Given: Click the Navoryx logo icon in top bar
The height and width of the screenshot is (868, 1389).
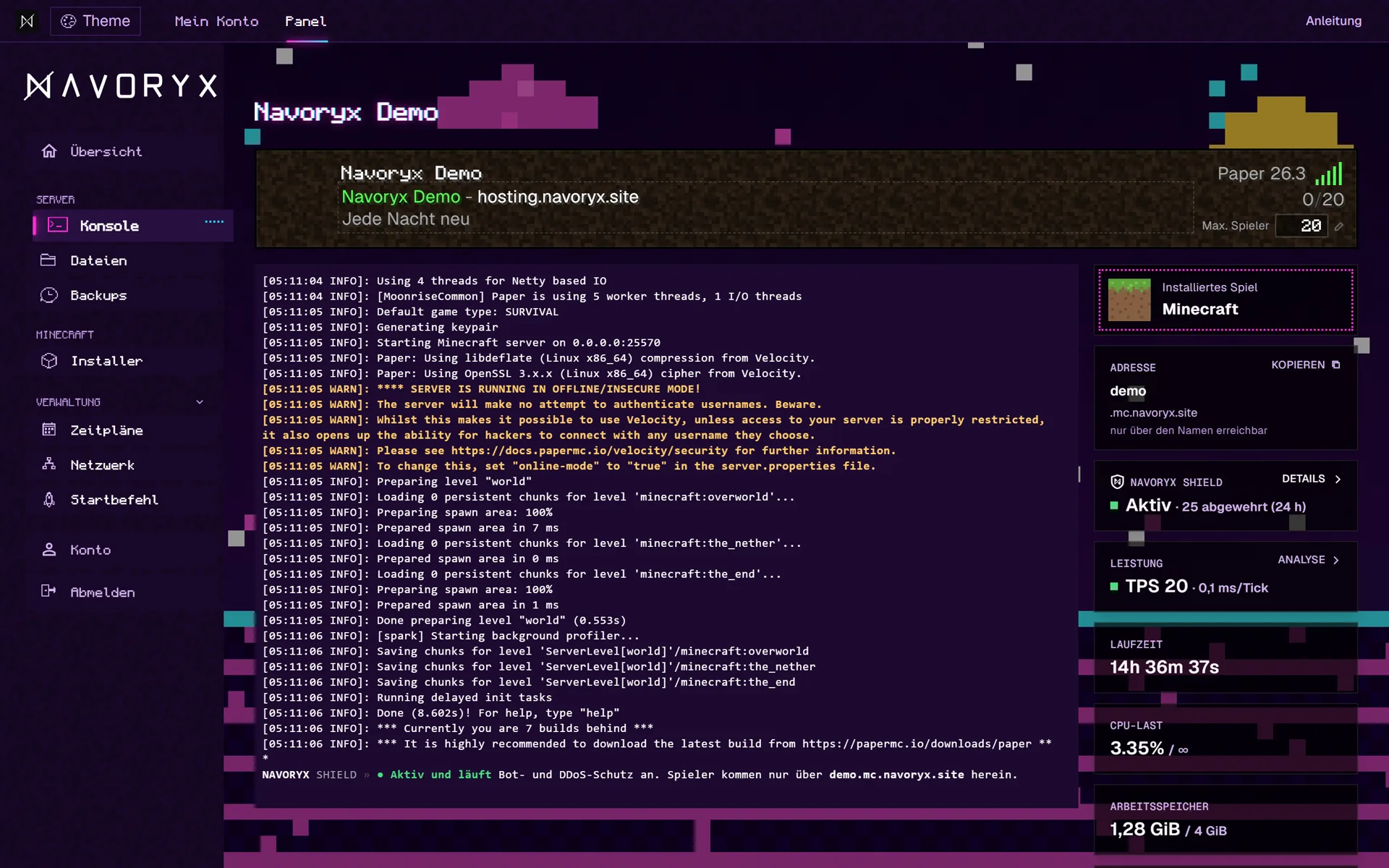Looking at the screenshot, I should pyautogui.click(x=27, y=21).
